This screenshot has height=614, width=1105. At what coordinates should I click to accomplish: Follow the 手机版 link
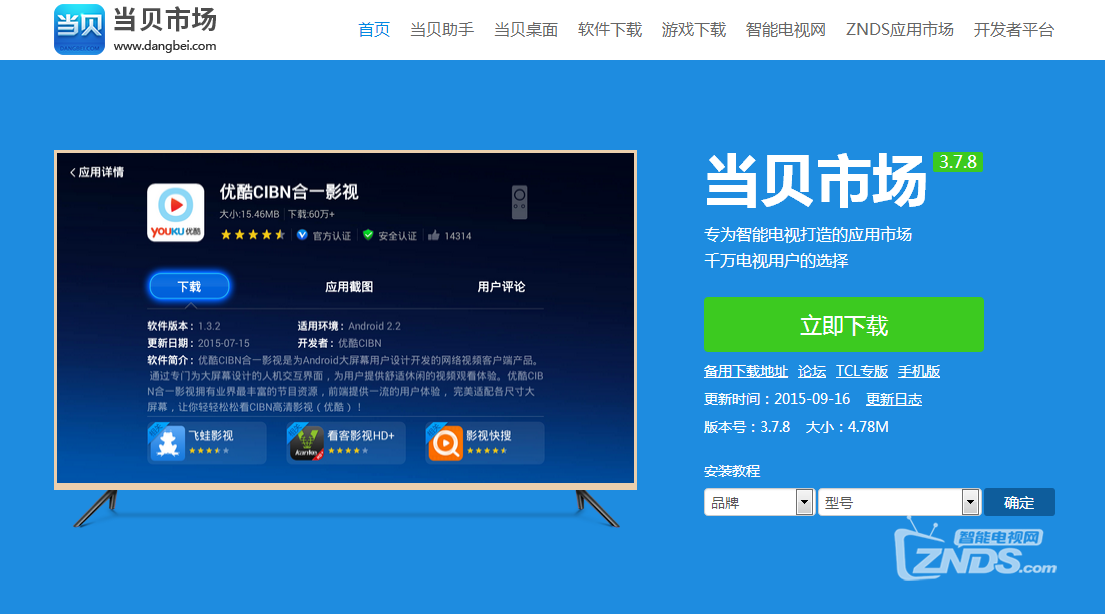point(919,372)
